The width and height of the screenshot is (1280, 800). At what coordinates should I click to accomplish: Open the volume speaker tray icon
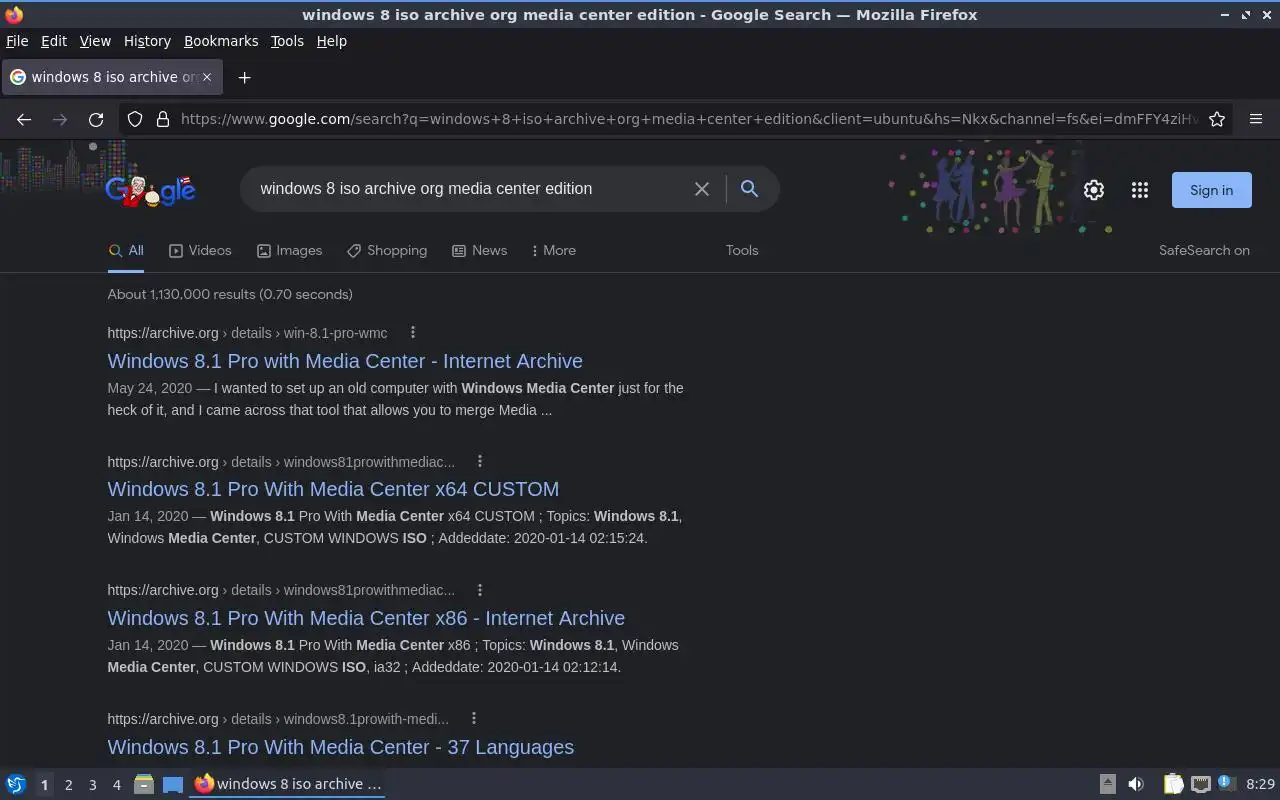[x=1136, y=784]
